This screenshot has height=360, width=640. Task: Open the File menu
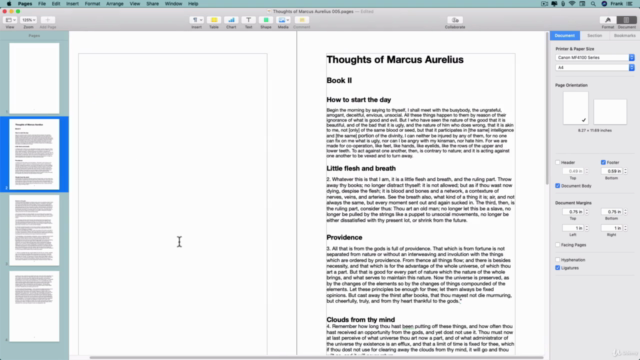pos(42,4)
